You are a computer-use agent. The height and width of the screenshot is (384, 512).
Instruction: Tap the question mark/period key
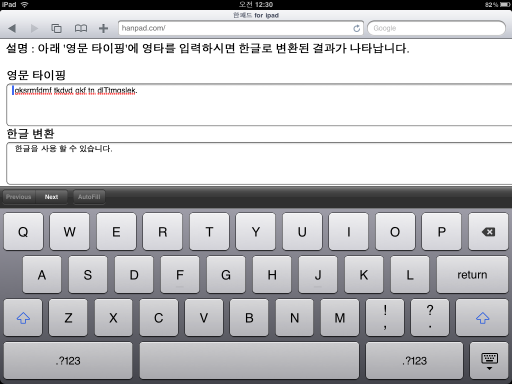pos(430,318)
